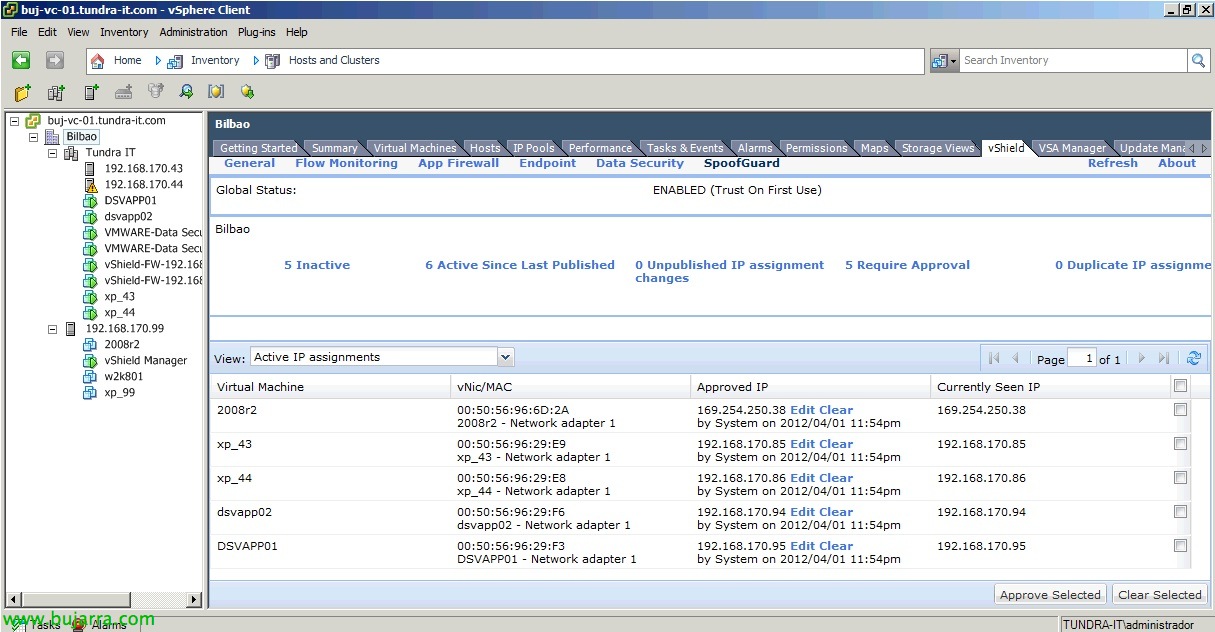Check the box for the xp_44 row
The image size is (1215, 632).
pyautogui.click(x=1181, y=478)
